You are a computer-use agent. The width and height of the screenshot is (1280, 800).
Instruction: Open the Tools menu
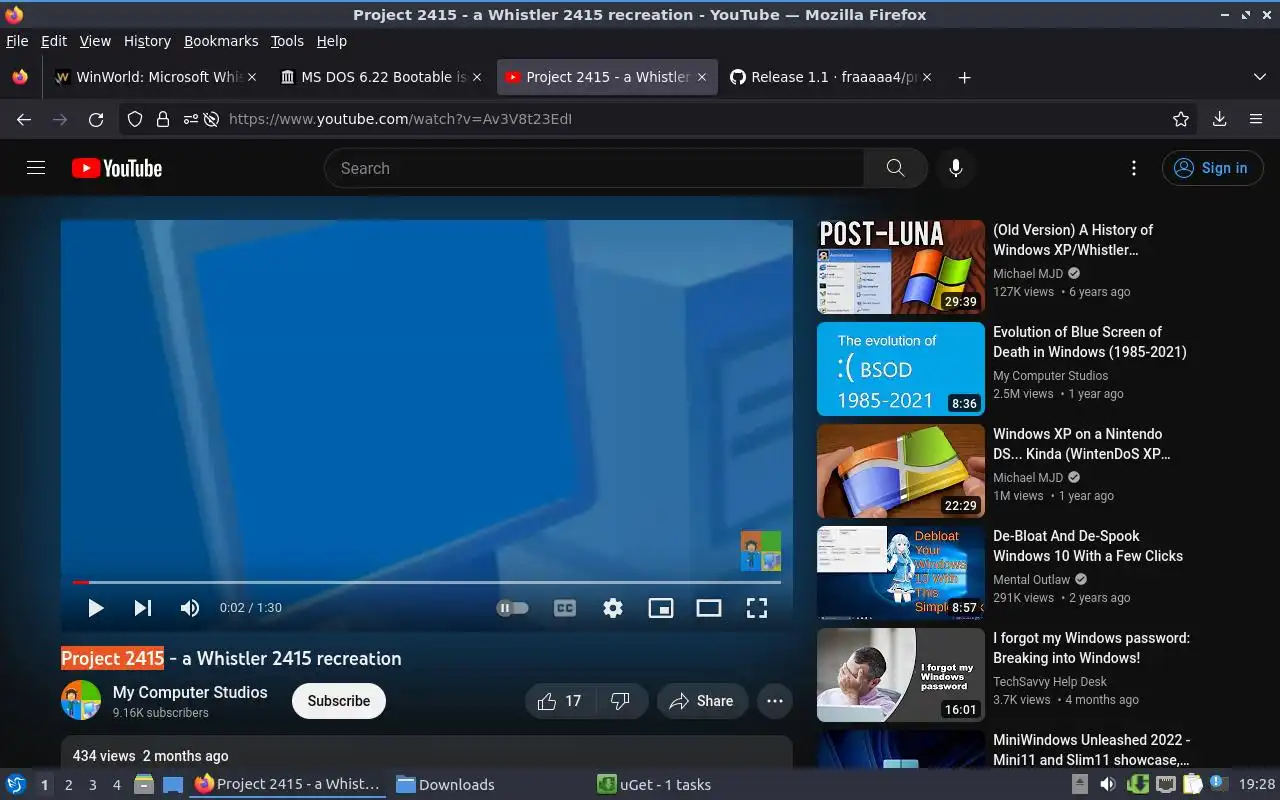pos(287,41)
